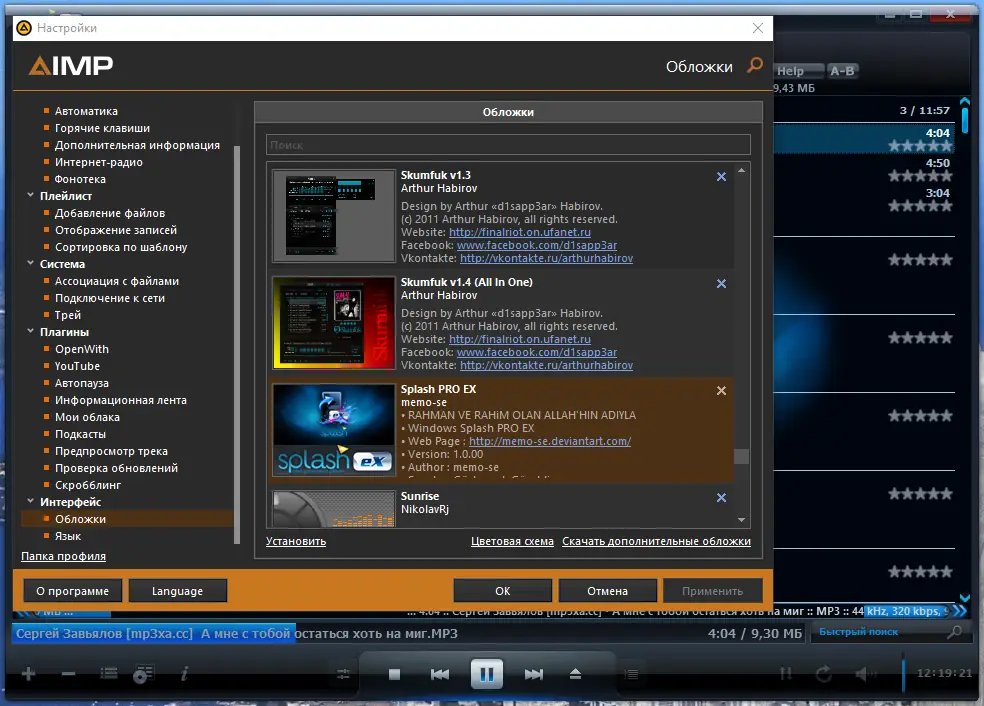Stop playback in the player window
The image size is (984, 706).
394,675
